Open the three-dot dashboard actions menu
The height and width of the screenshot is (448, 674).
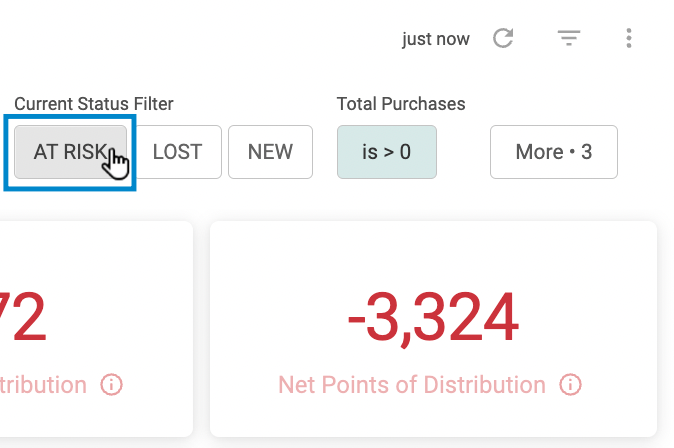click(629, 38)
